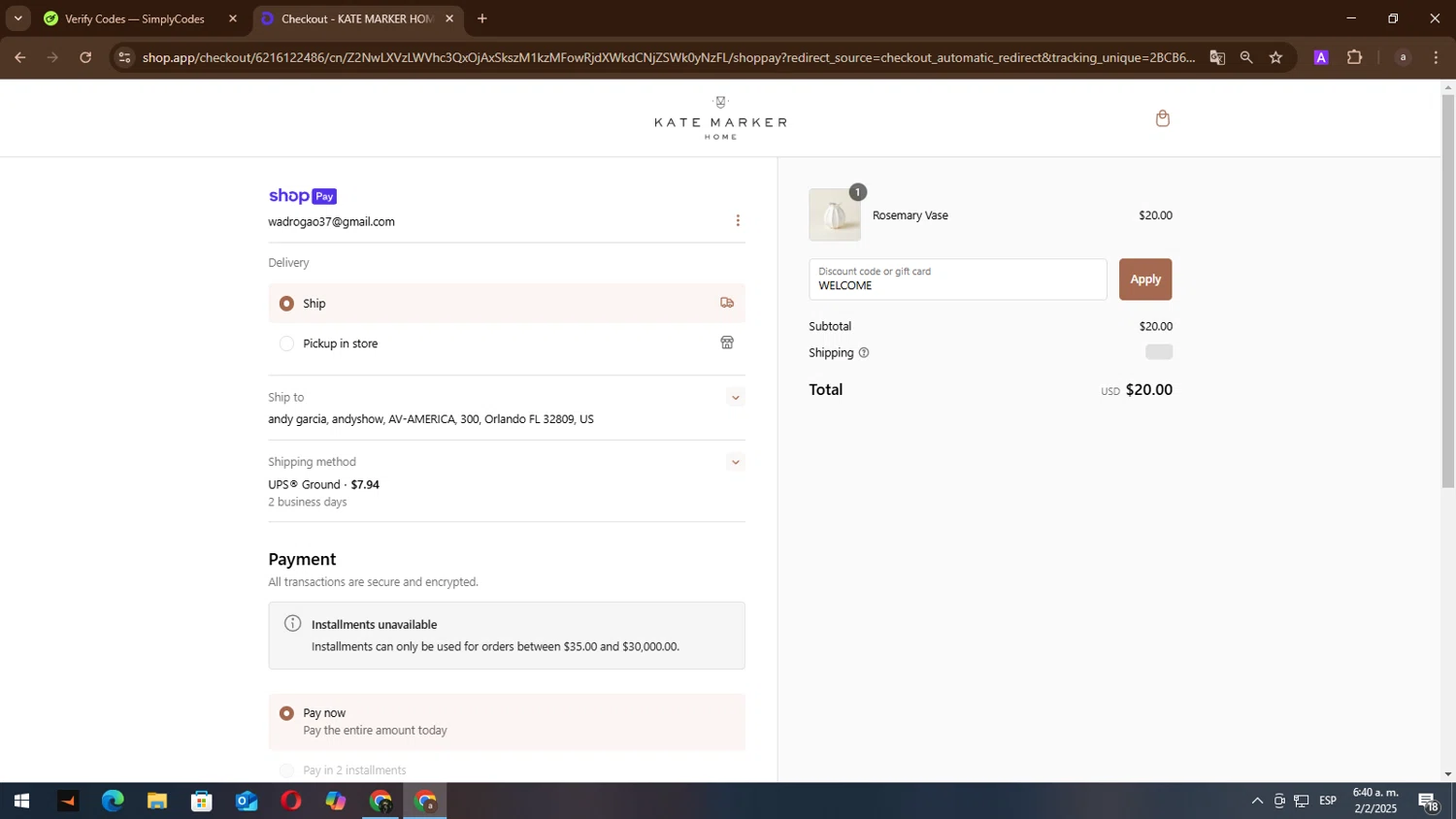The height and width of the screenshot is (819, 1456).
Task: Open File Explorer from the taskbar
Action: pos(157,802)
